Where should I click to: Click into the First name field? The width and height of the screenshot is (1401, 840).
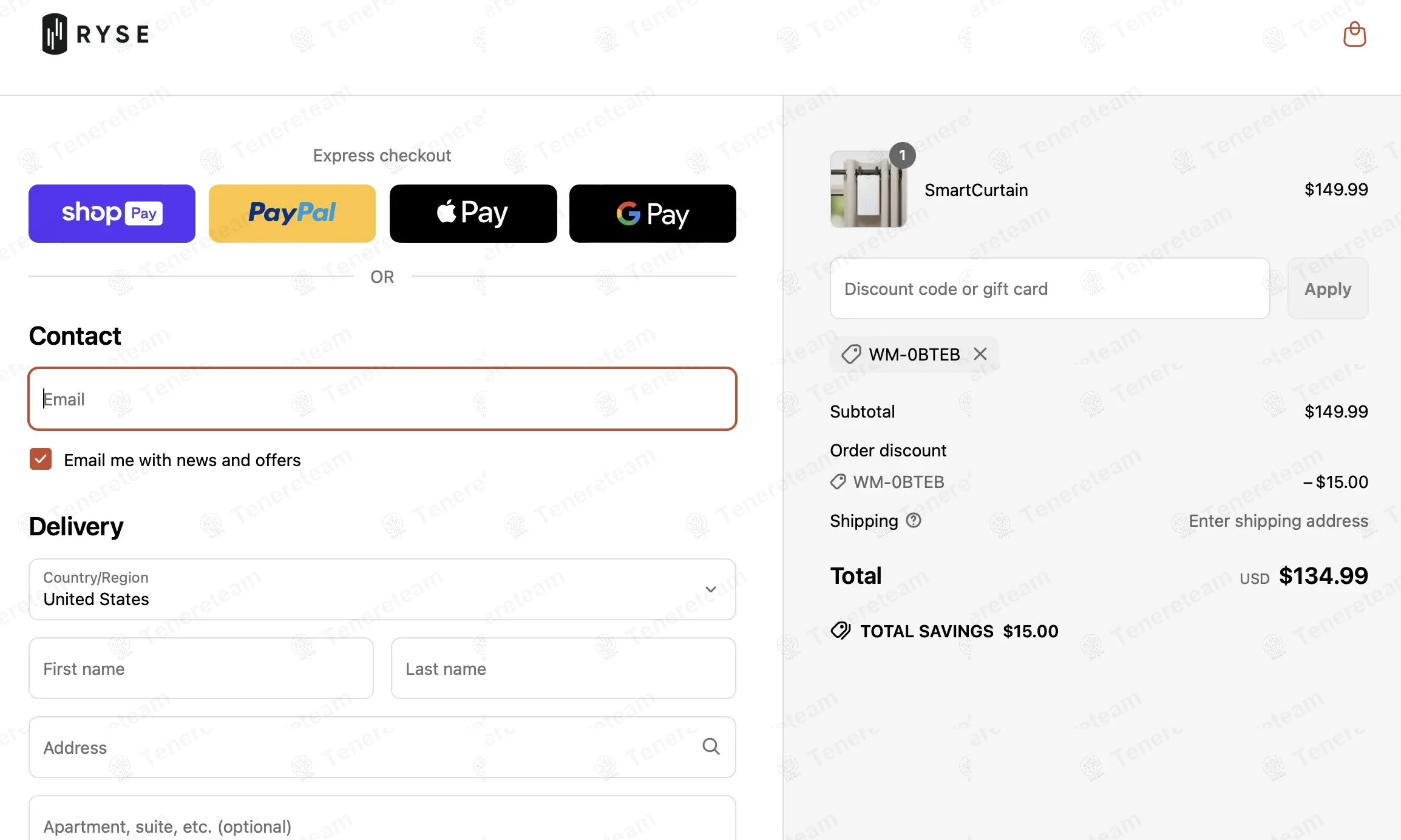pos(201,668)
